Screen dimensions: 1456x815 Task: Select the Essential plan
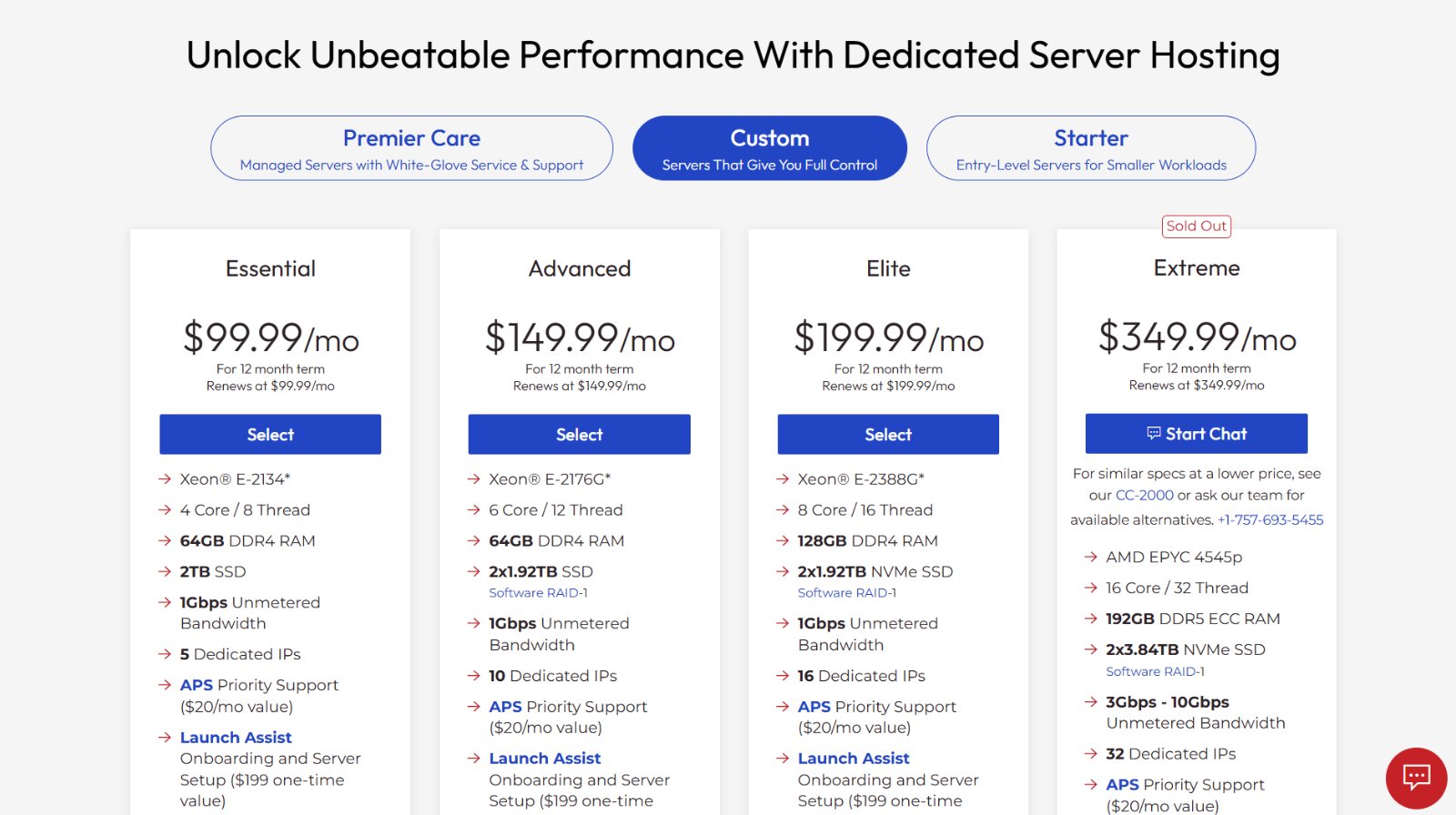[x=269, y=434]
